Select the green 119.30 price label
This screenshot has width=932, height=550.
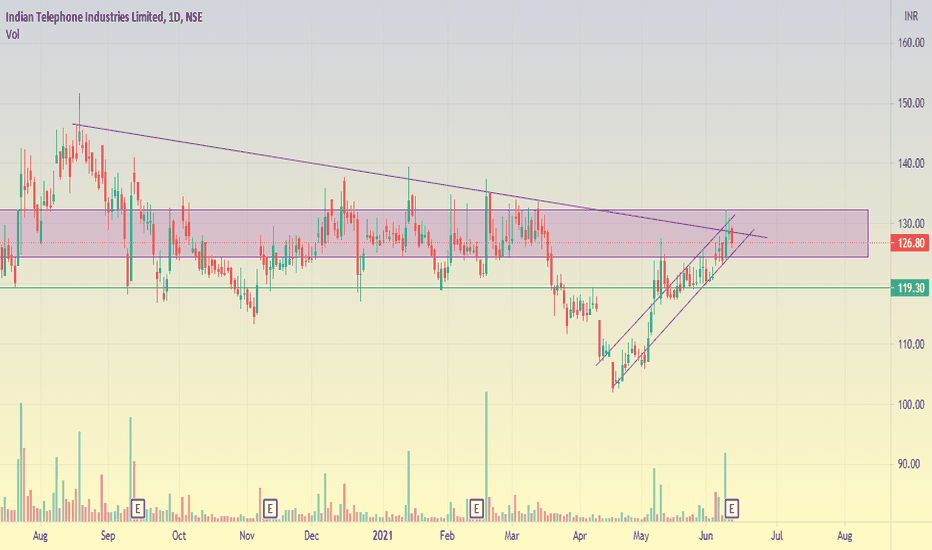(x=909, y=288)
